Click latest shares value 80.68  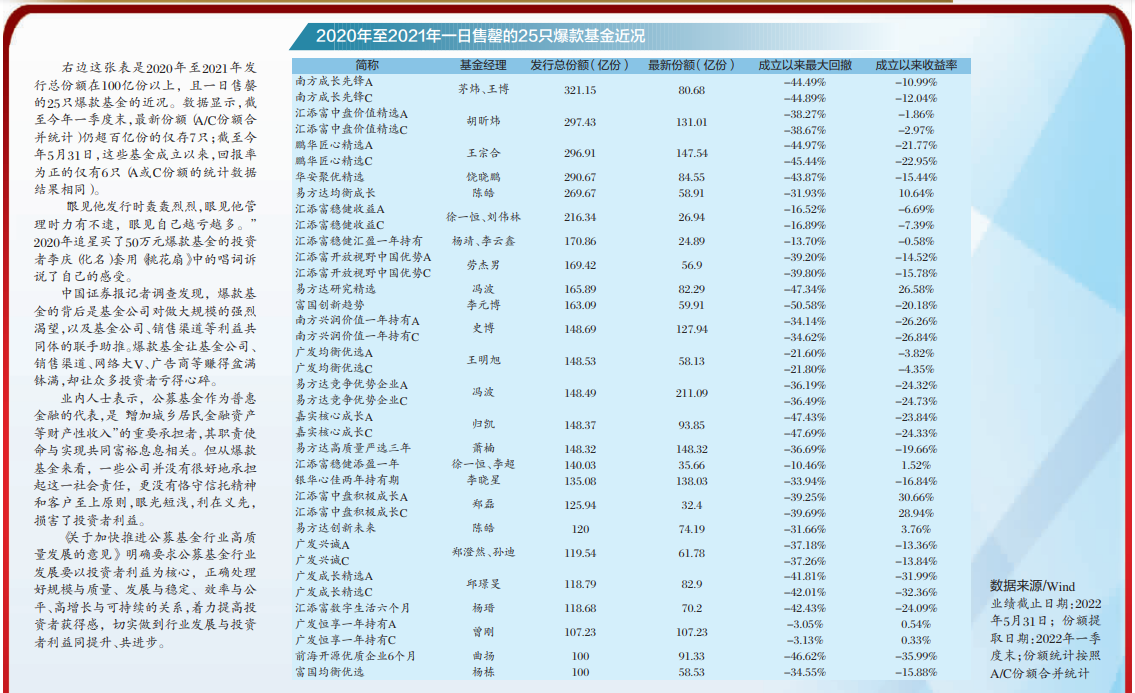pos(691,91)
